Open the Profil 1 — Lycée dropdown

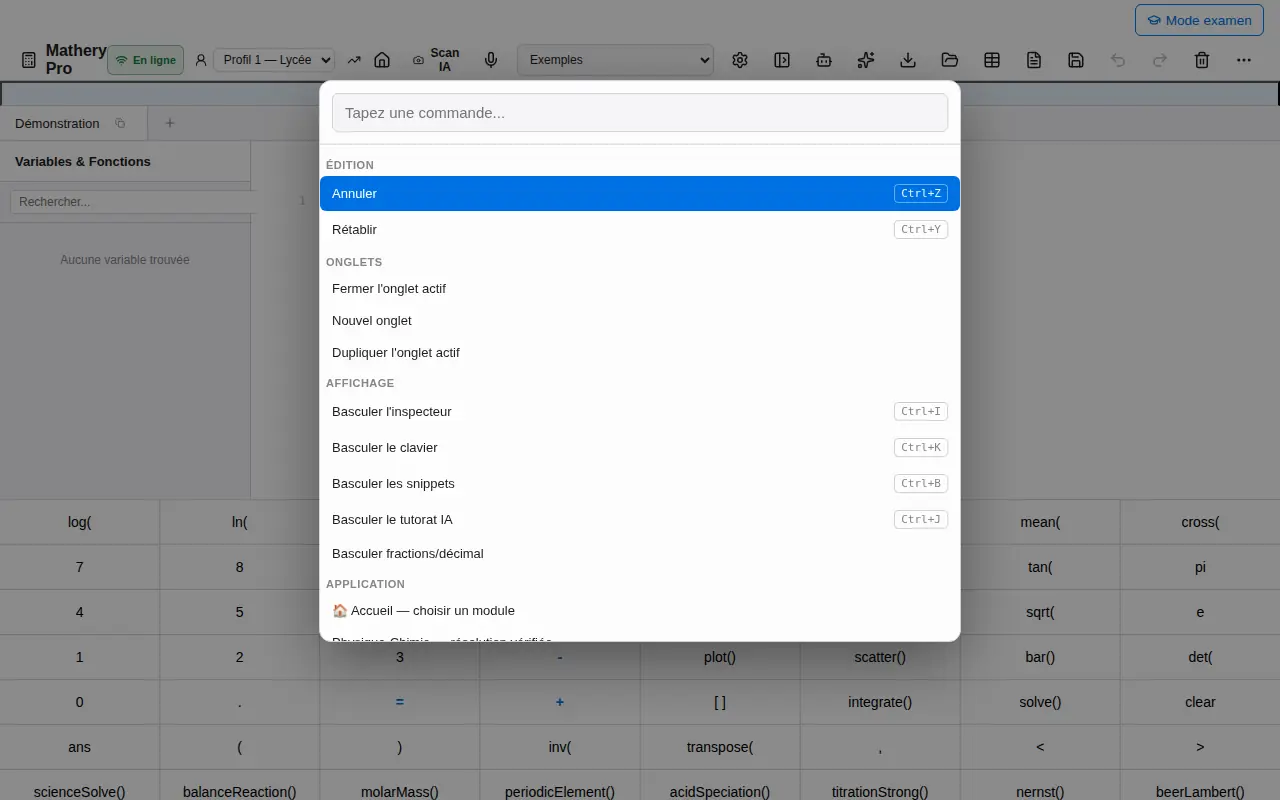click(x=274, y=60)
